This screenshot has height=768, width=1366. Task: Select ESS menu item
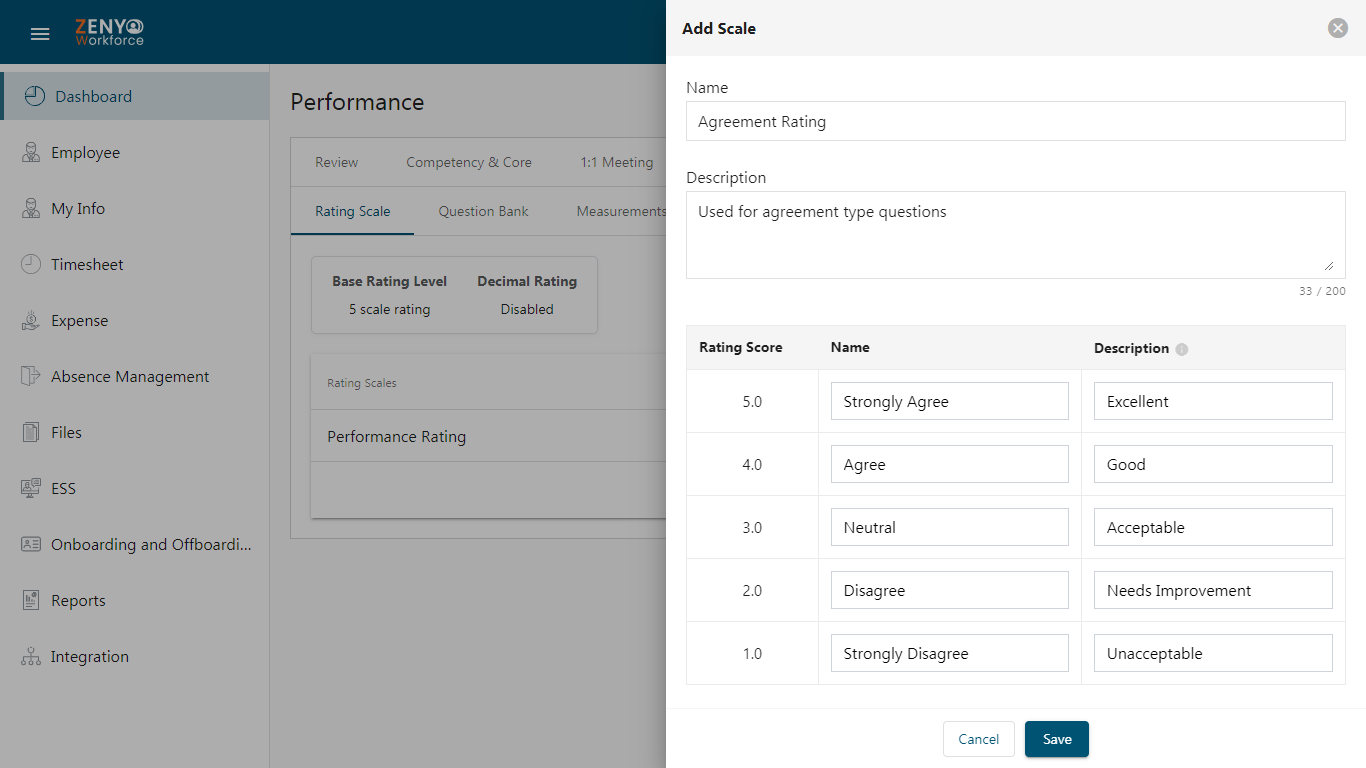pos(135,488)
